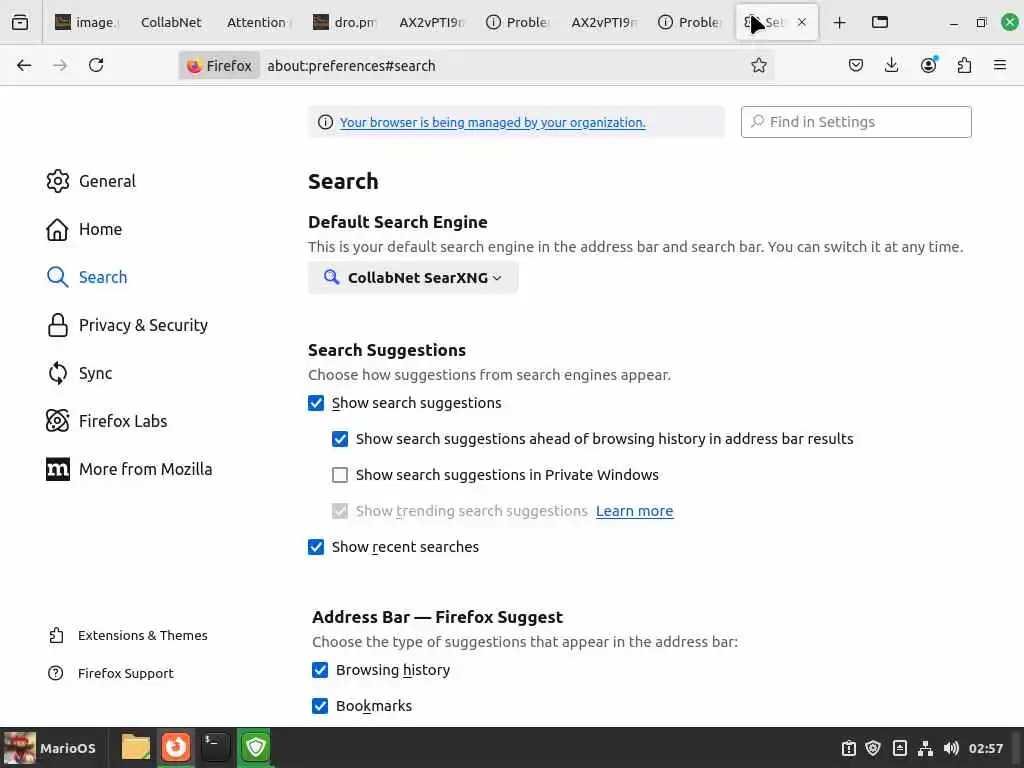Disable Browsing history suggestions

click(320, 670)
